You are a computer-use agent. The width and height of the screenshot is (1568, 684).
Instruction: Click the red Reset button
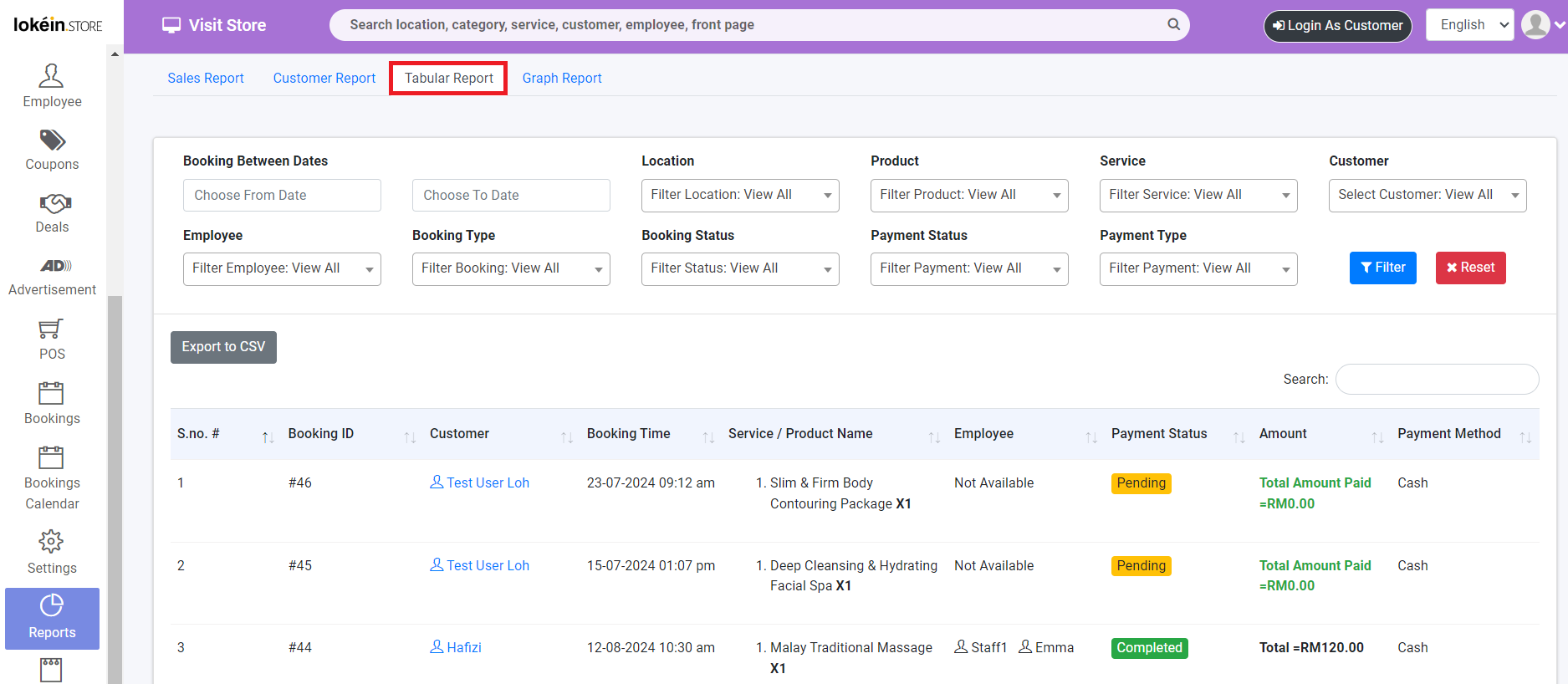coord(1470,268)
